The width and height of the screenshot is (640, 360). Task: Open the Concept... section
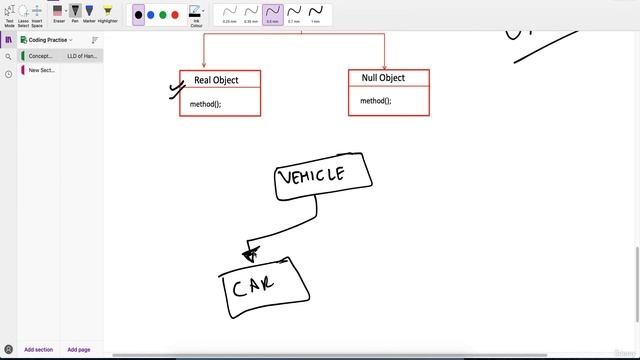click(40, 56)
